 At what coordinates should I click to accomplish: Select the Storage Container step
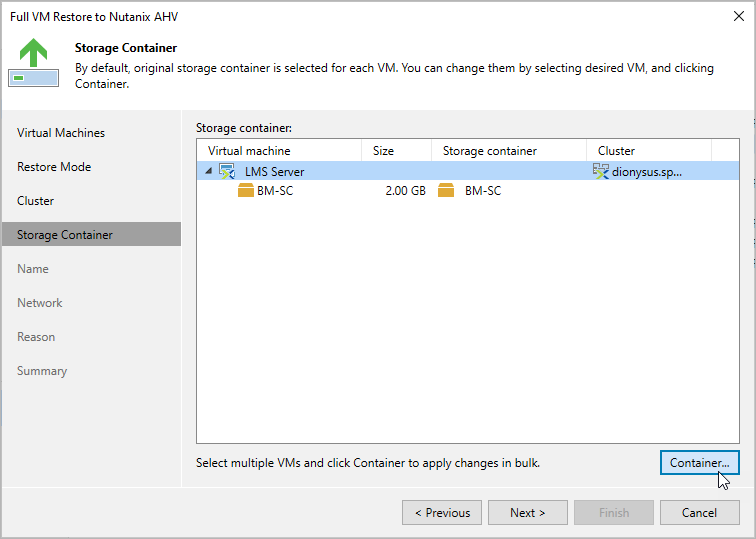65,235
